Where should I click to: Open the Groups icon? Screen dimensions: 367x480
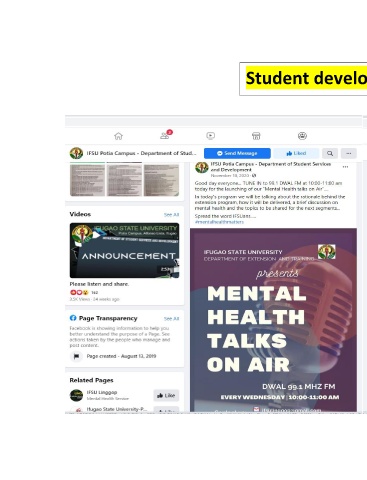[x=302, y=136]
